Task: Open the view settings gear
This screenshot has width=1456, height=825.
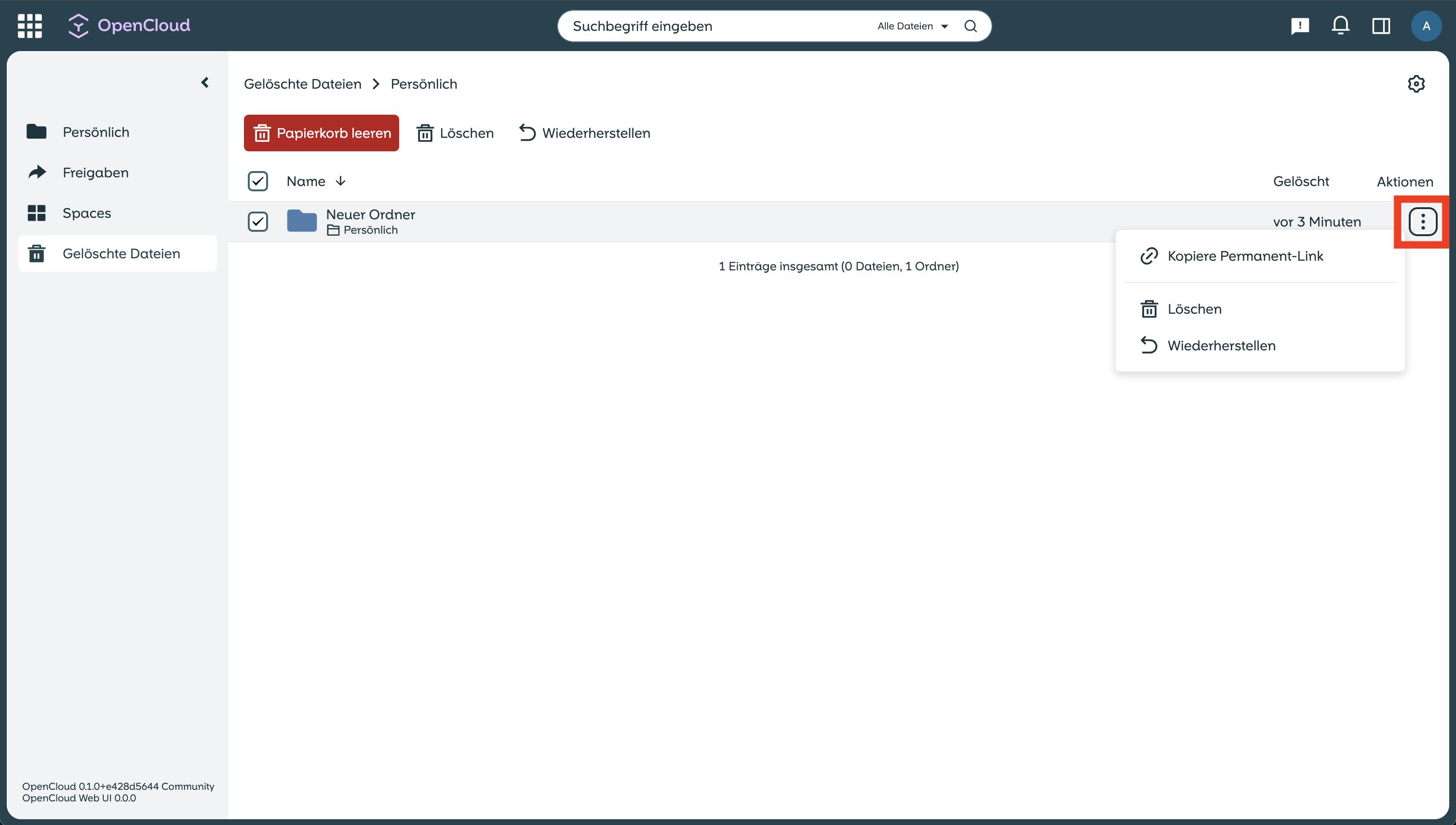Action: (1416, 84)
